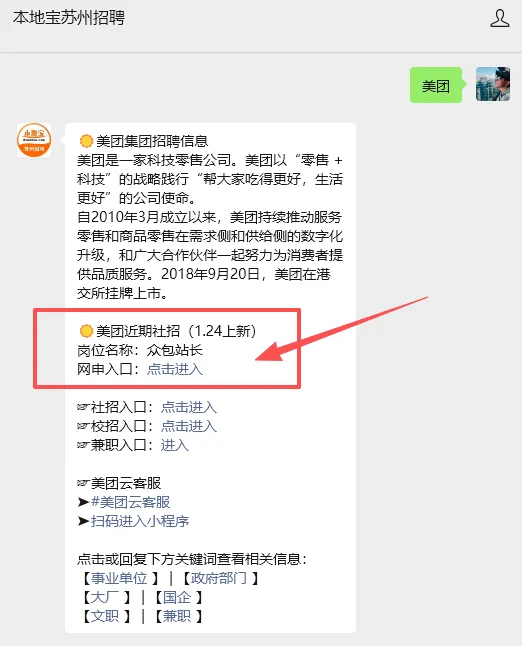Tap the green 美团 message bubble
This screenshot has width=522, height=646.
click(x=436, y=85)
